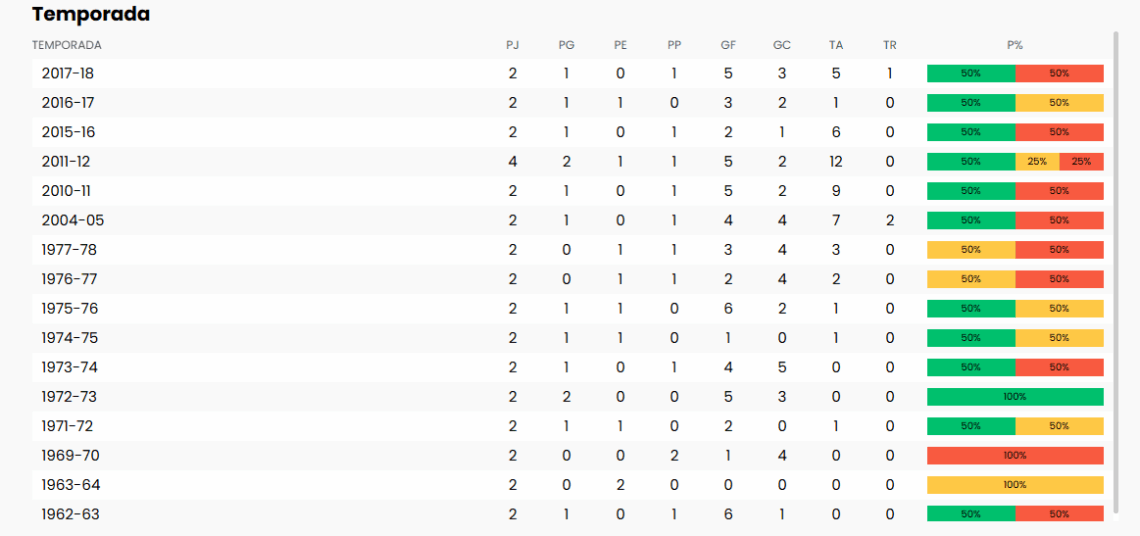
Task: Click the vertical scrollbar on the right
Action: coord(1116,270)
